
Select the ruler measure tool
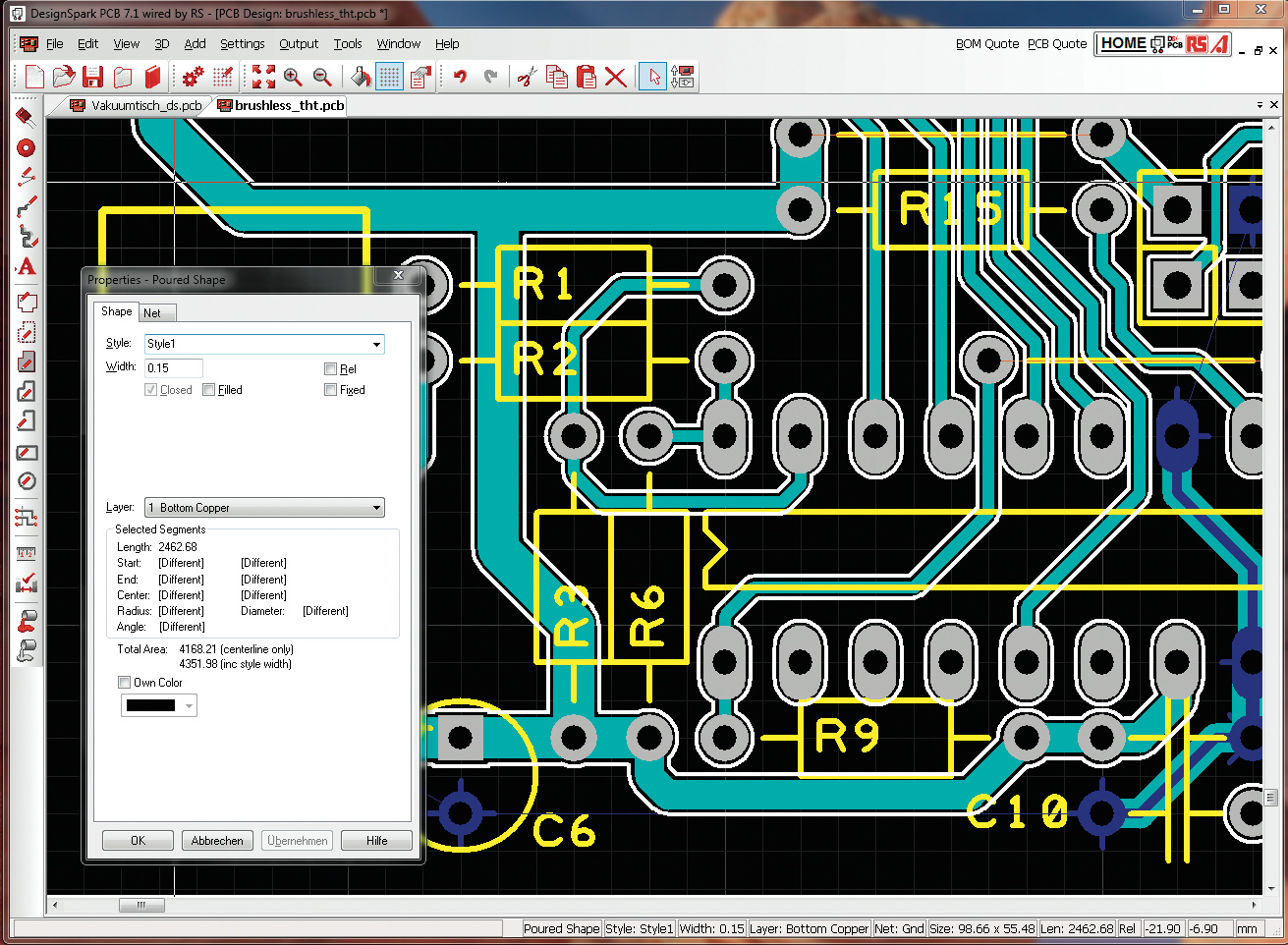[x=27, y=553]
